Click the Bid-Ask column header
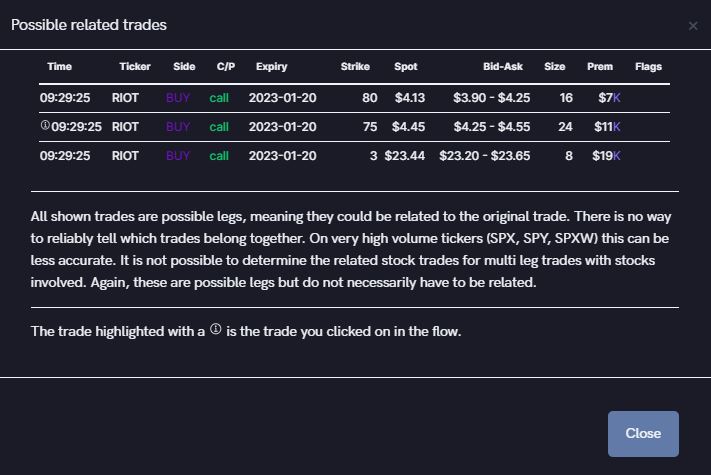 503,67
